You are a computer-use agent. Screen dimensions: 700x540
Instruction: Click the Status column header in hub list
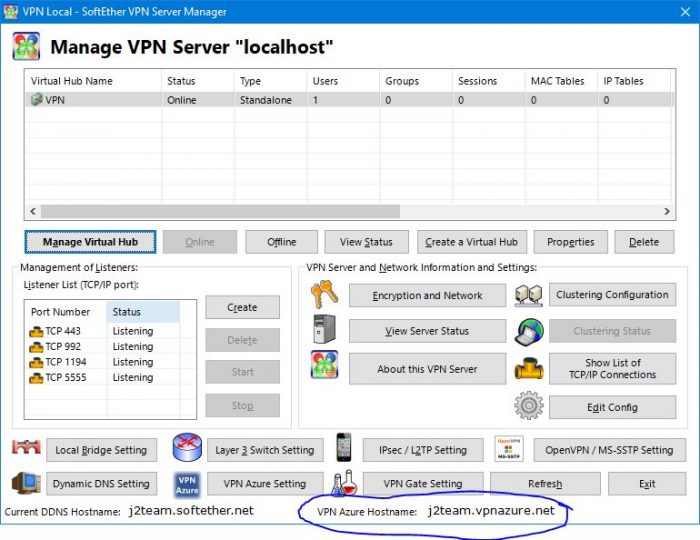198,81
